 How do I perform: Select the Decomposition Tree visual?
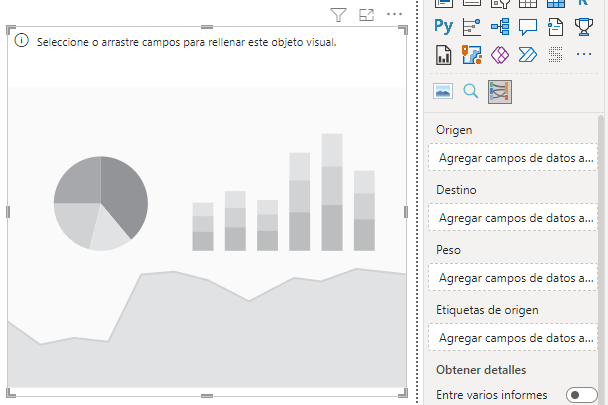[500, 27]
